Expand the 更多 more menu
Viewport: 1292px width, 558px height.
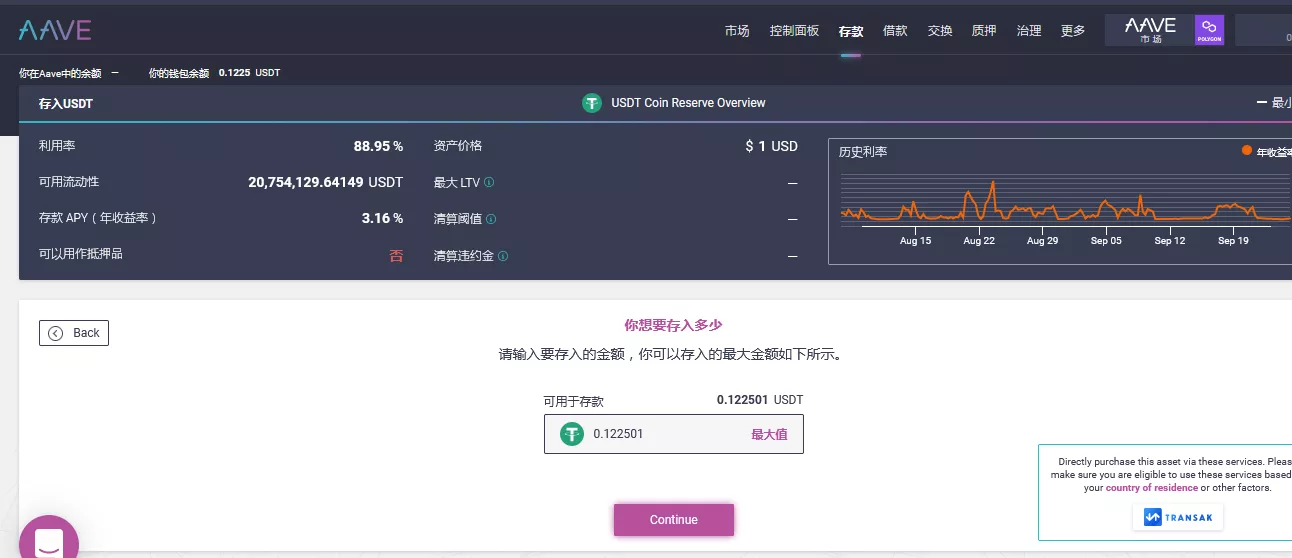[1073, 31]
